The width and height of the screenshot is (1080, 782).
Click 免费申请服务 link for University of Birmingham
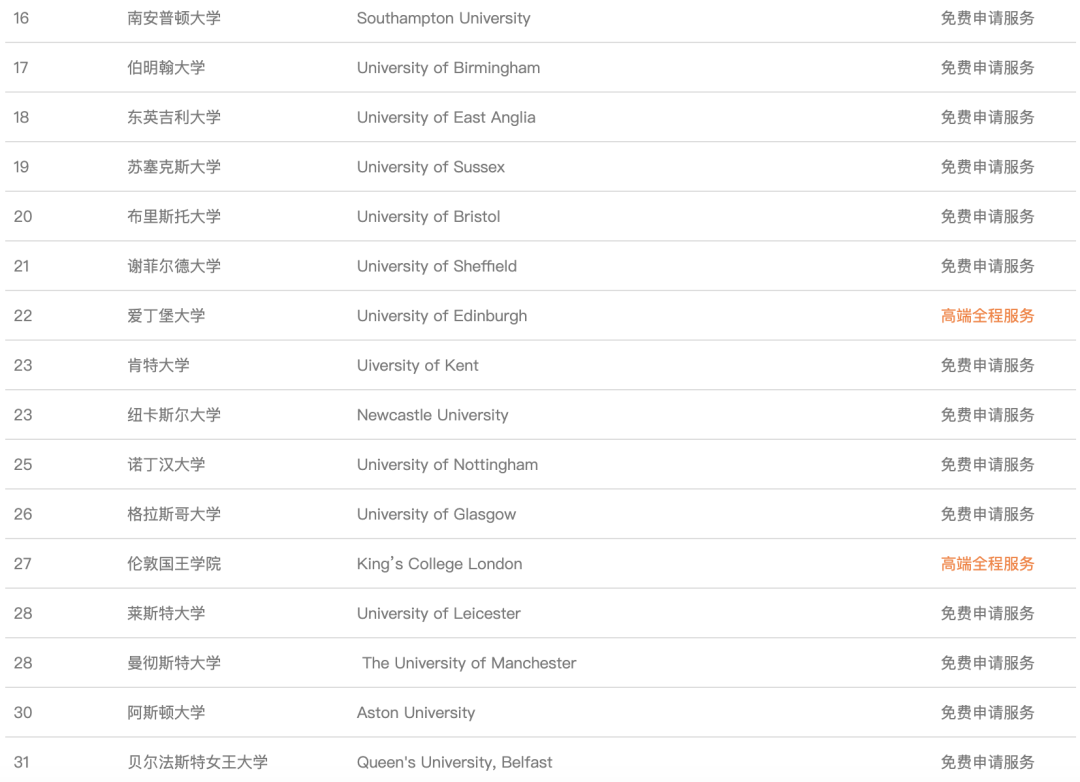pyautogui.click(x=987, y=68)
